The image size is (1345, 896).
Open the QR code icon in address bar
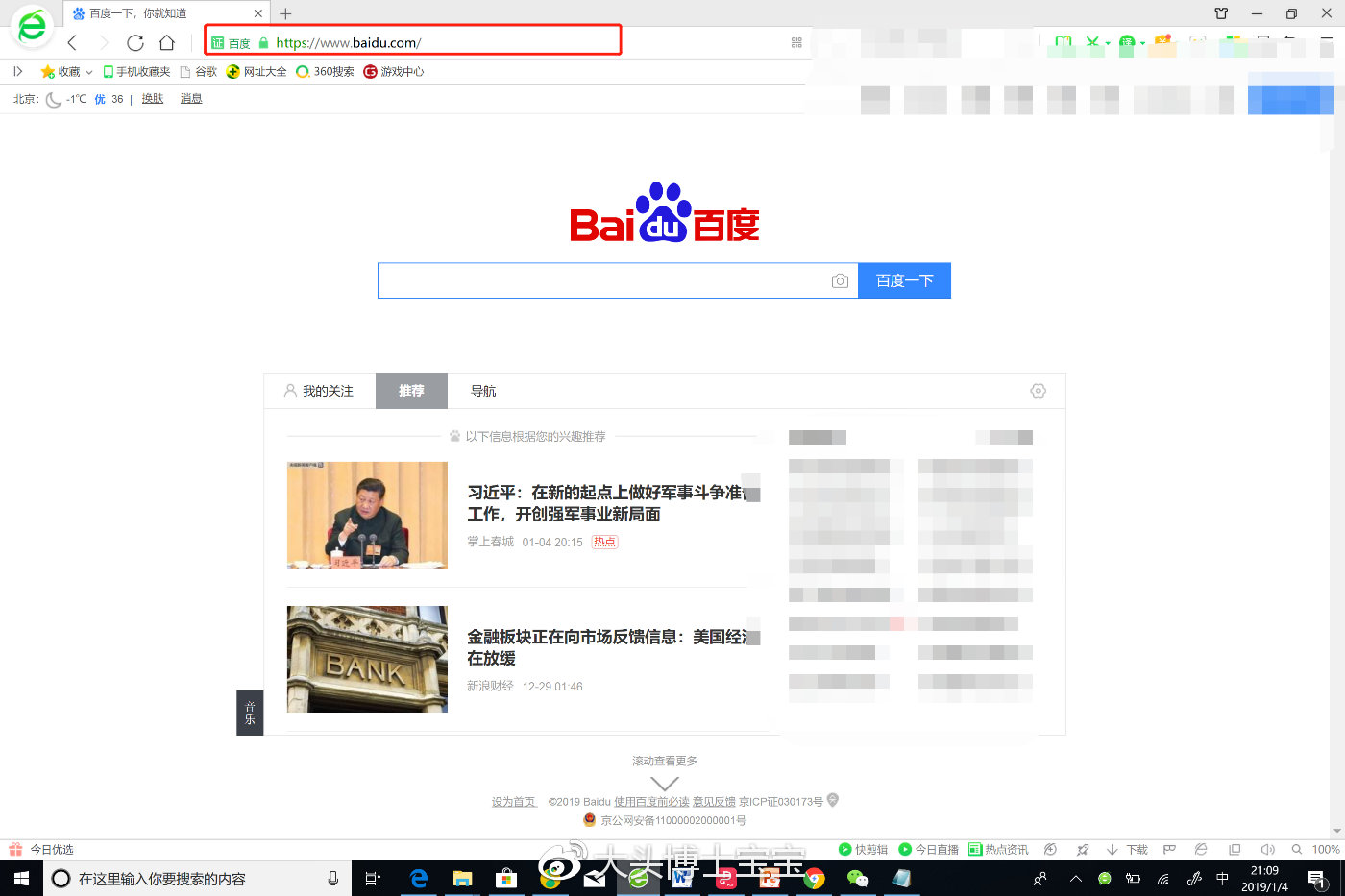[796, 42]
